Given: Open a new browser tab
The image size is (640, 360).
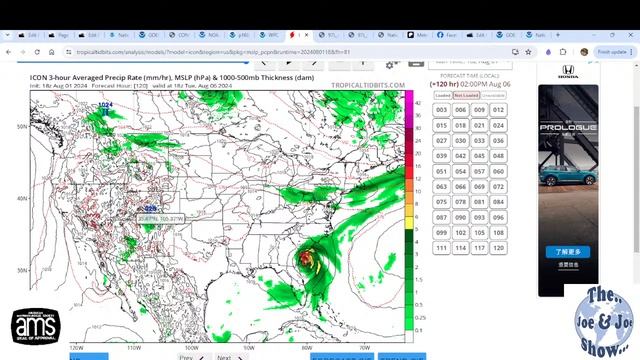Looking at the screenshot, I should (x=558, y=35).
